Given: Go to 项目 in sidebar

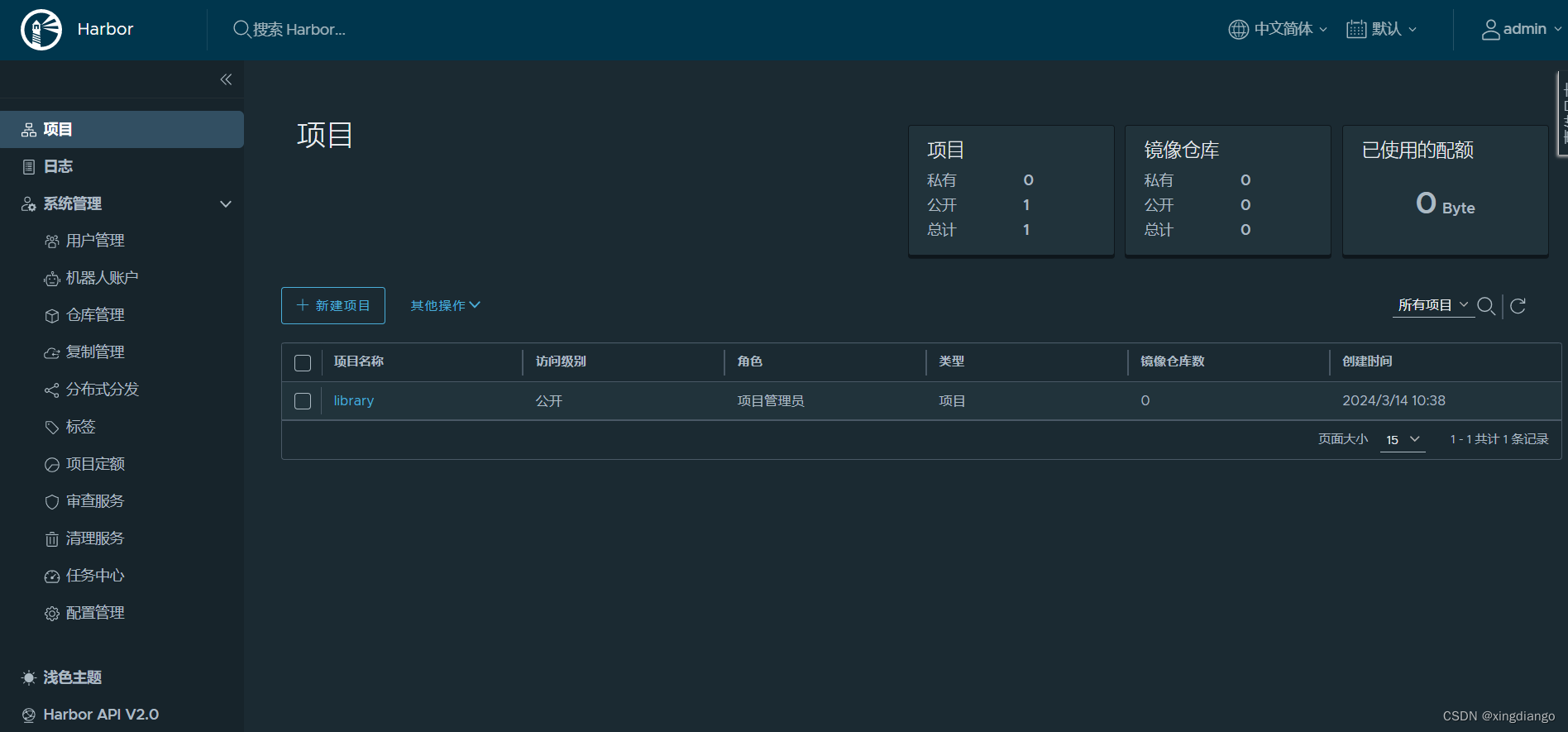Looking at the screenshot, I should pyautogui.click(x=122, y=130).
